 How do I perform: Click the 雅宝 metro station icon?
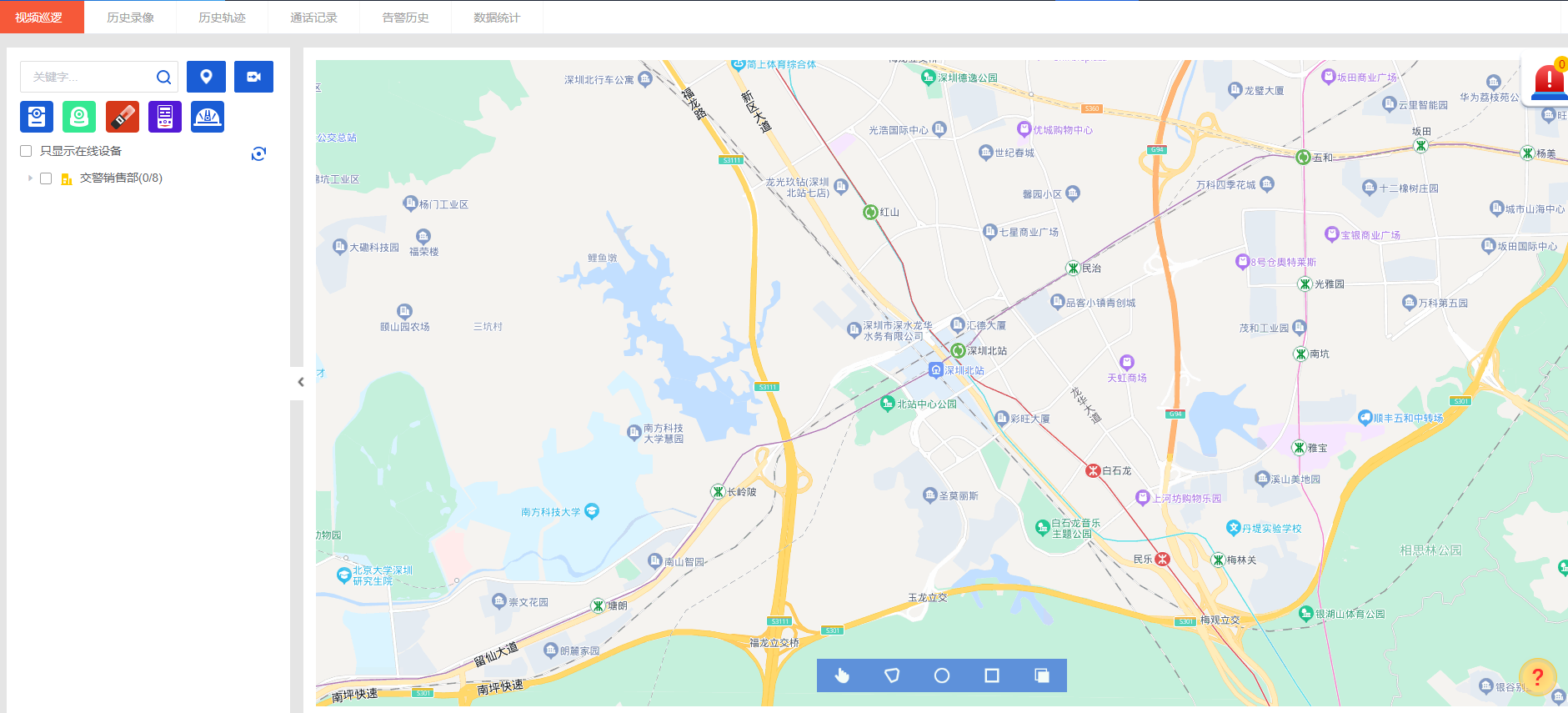coord(1299,448)
